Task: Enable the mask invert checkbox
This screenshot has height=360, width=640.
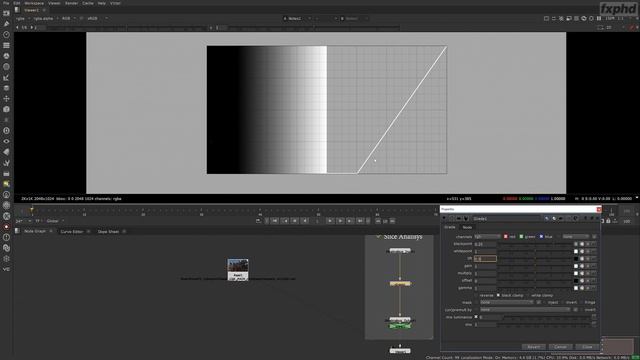Action: (563, 303)
